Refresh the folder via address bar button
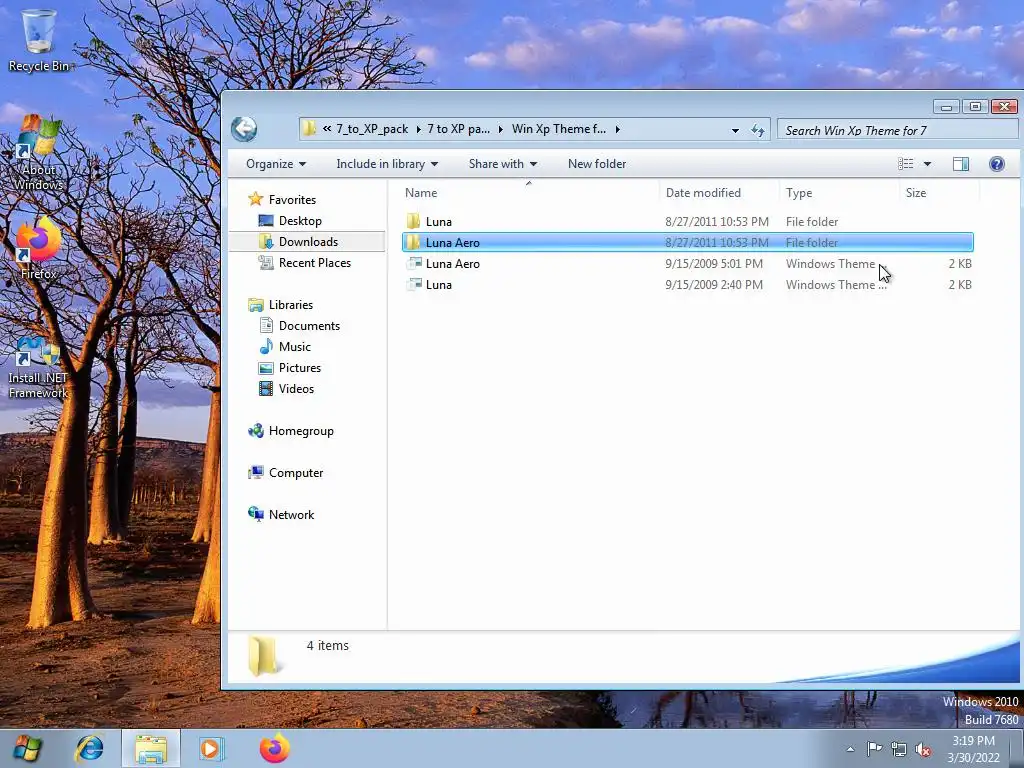Viewport: 1024px width, 768px height. click(758, 130)
